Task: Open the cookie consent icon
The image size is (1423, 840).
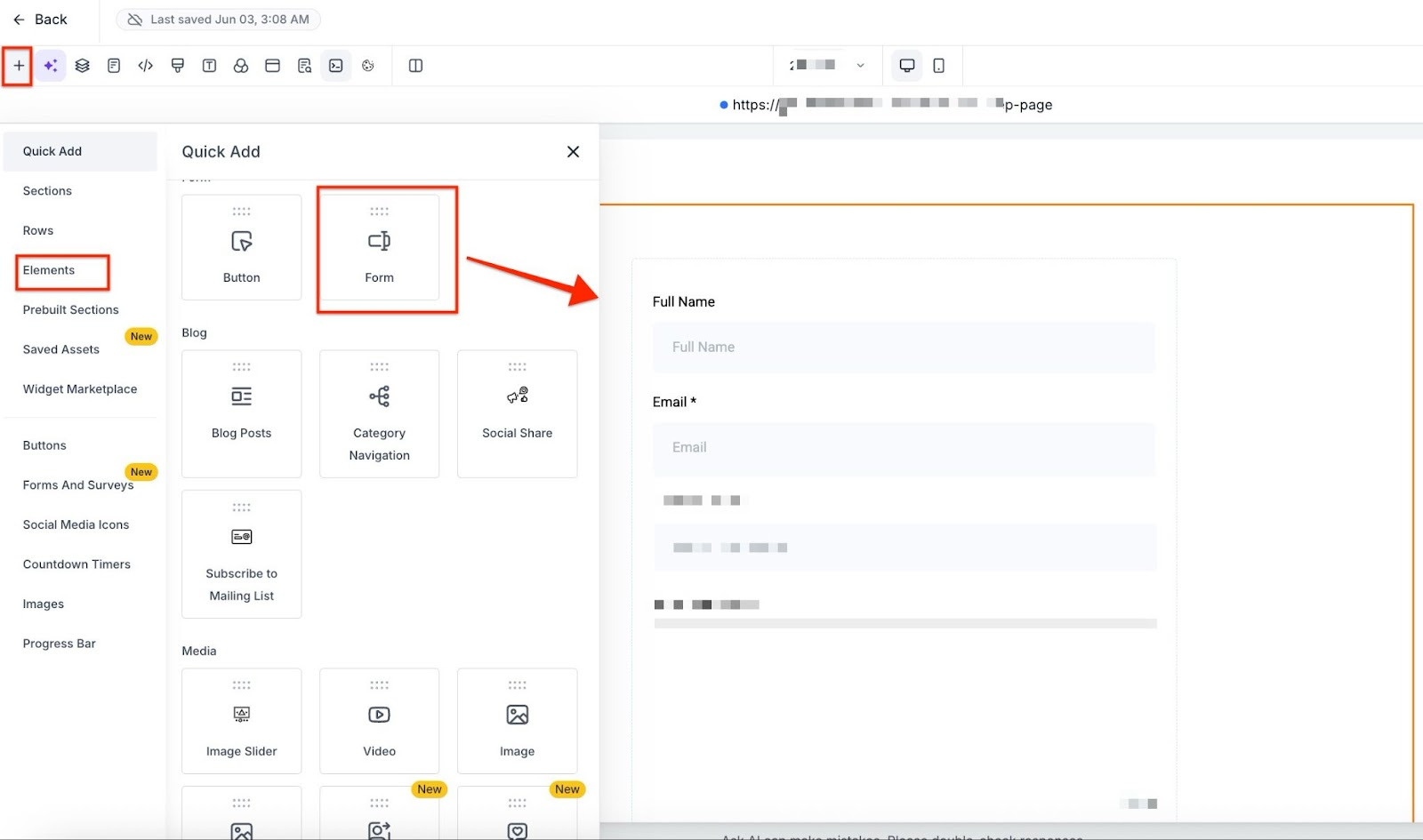Action: click(368, 66)
